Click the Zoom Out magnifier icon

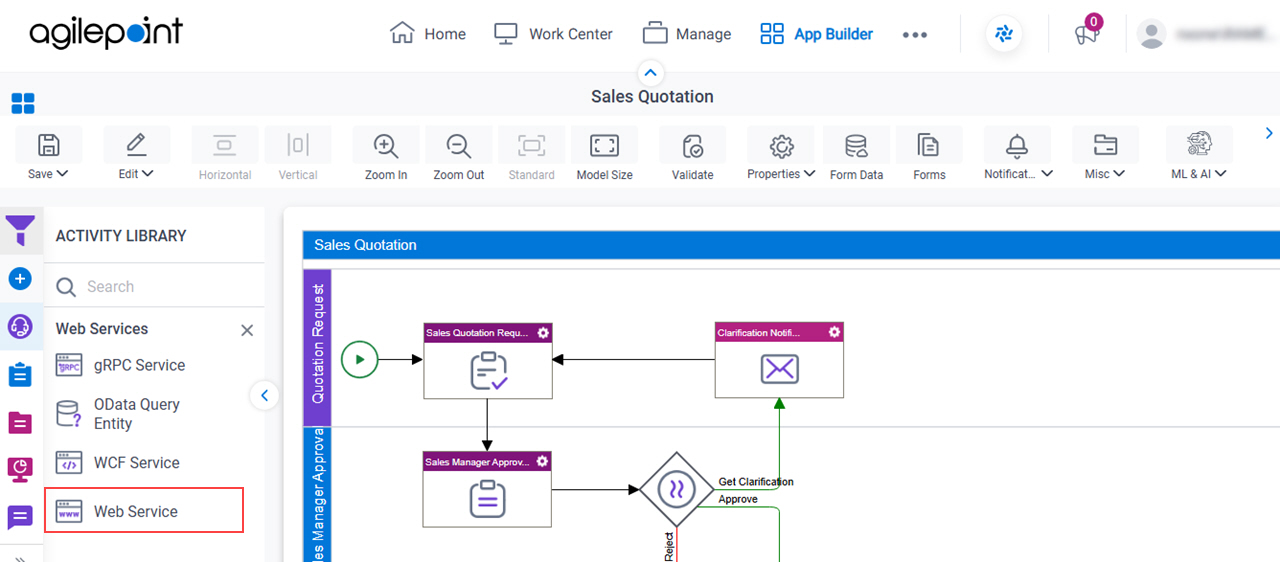(459, 146)
